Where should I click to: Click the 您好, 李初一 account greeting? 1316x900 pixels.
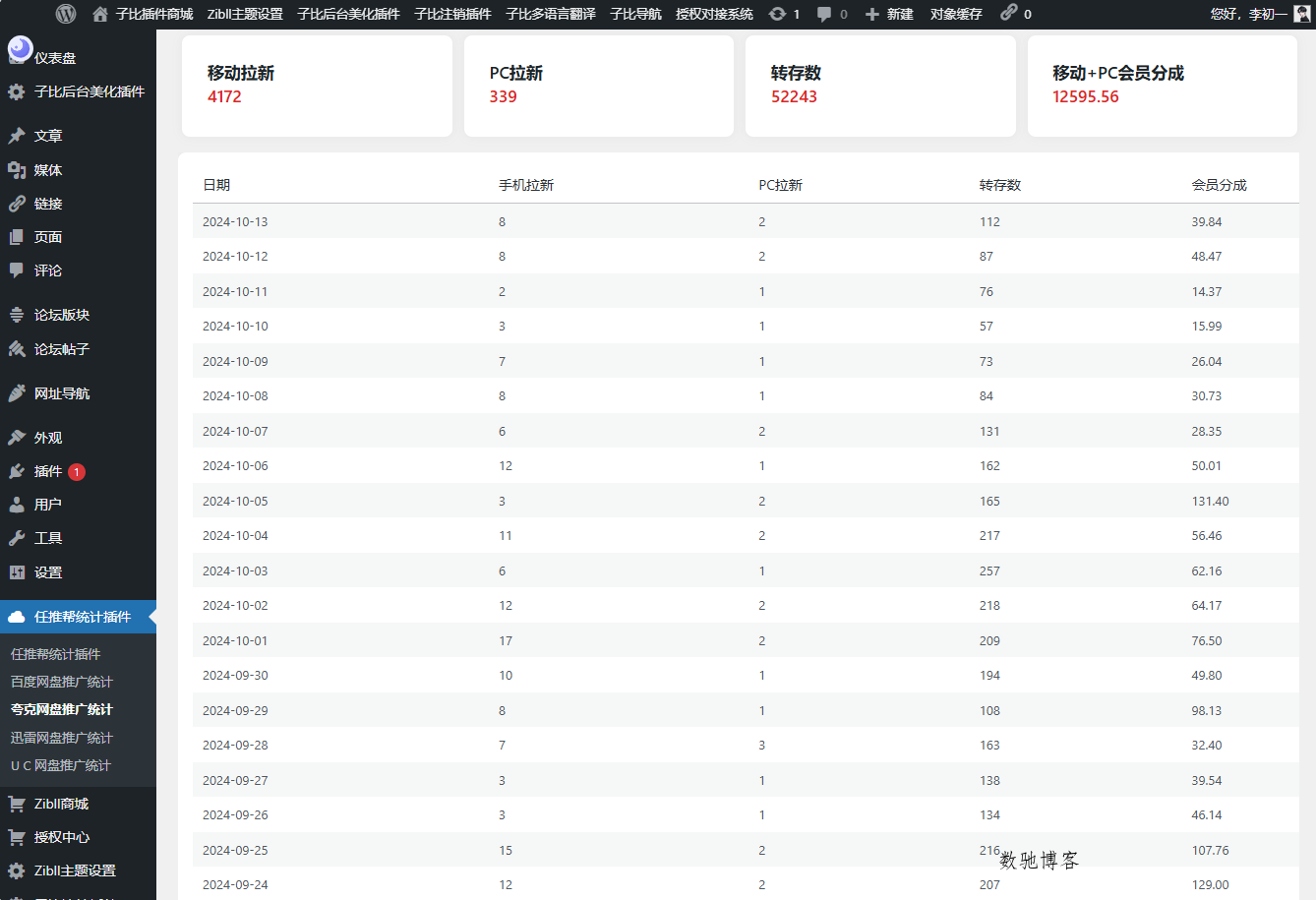tap(1248, 14)
